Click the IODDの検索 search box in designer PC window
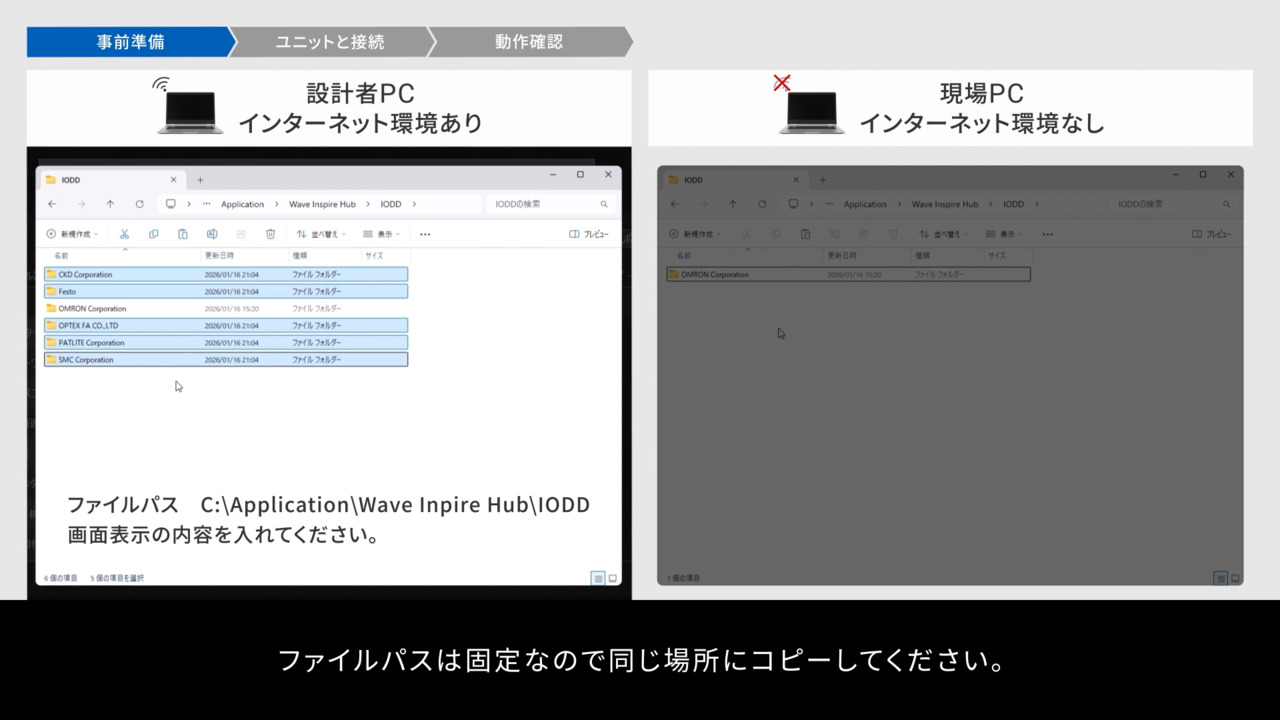The image size is (1280, 720). click(x=545, y=204)
